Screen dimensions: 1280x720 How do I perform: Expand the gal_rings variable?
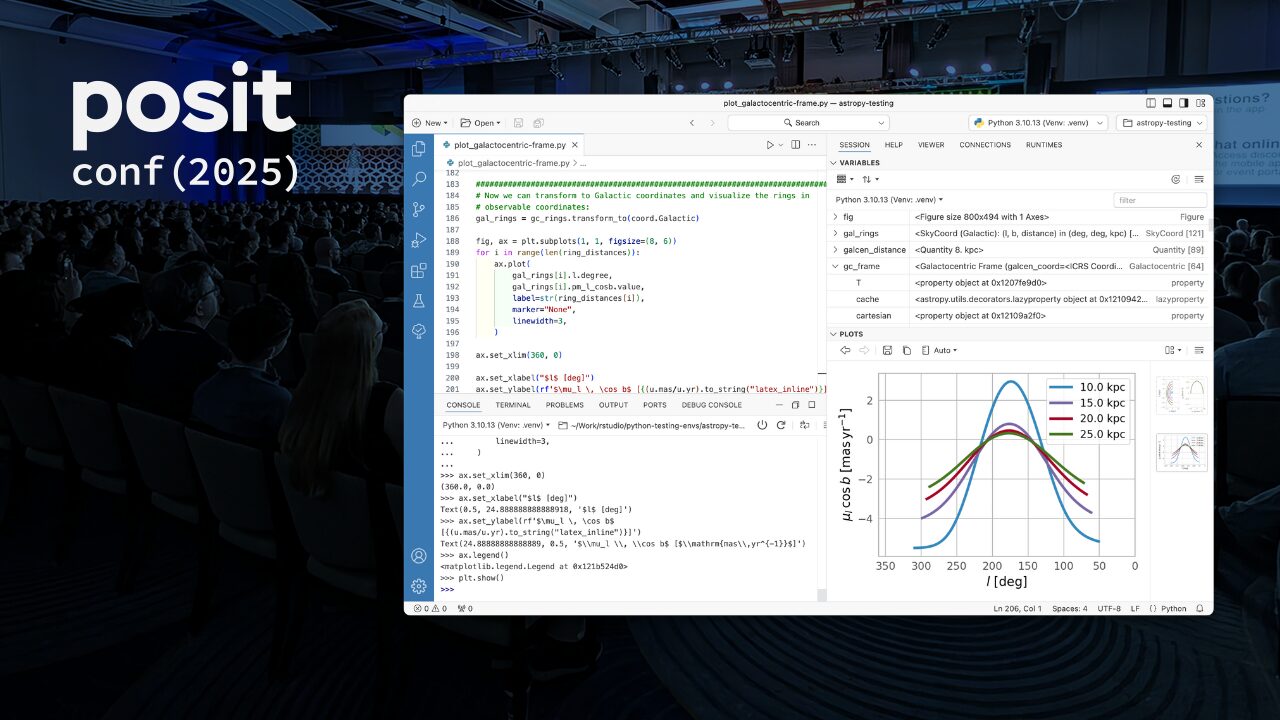(x=835, y=233)
